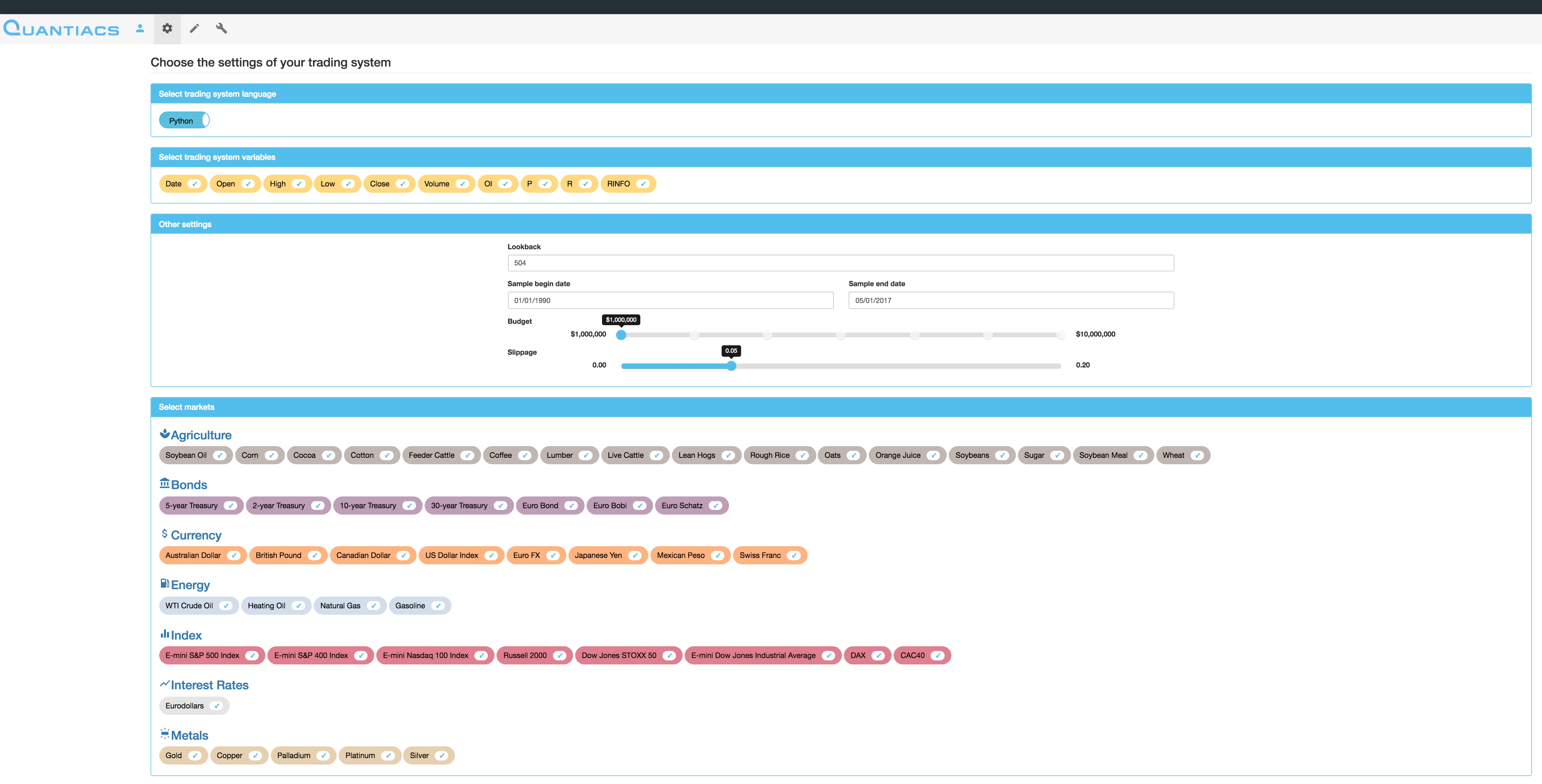Viewport: 1542px width, 784px height.
Task: Click the Bonds bank icon
Action: [x=165, y=483]
